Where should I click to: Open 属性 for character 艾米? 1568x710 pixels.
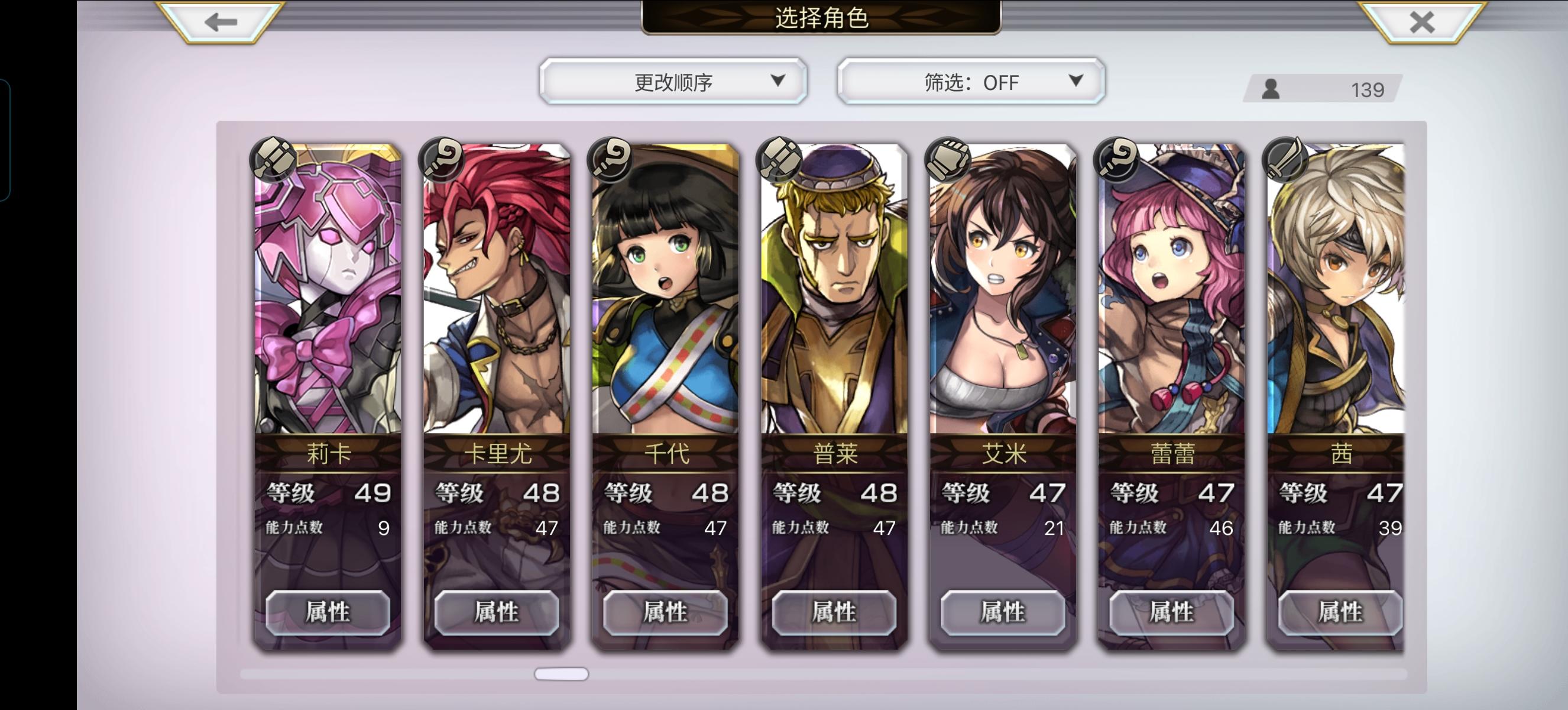1003,612
